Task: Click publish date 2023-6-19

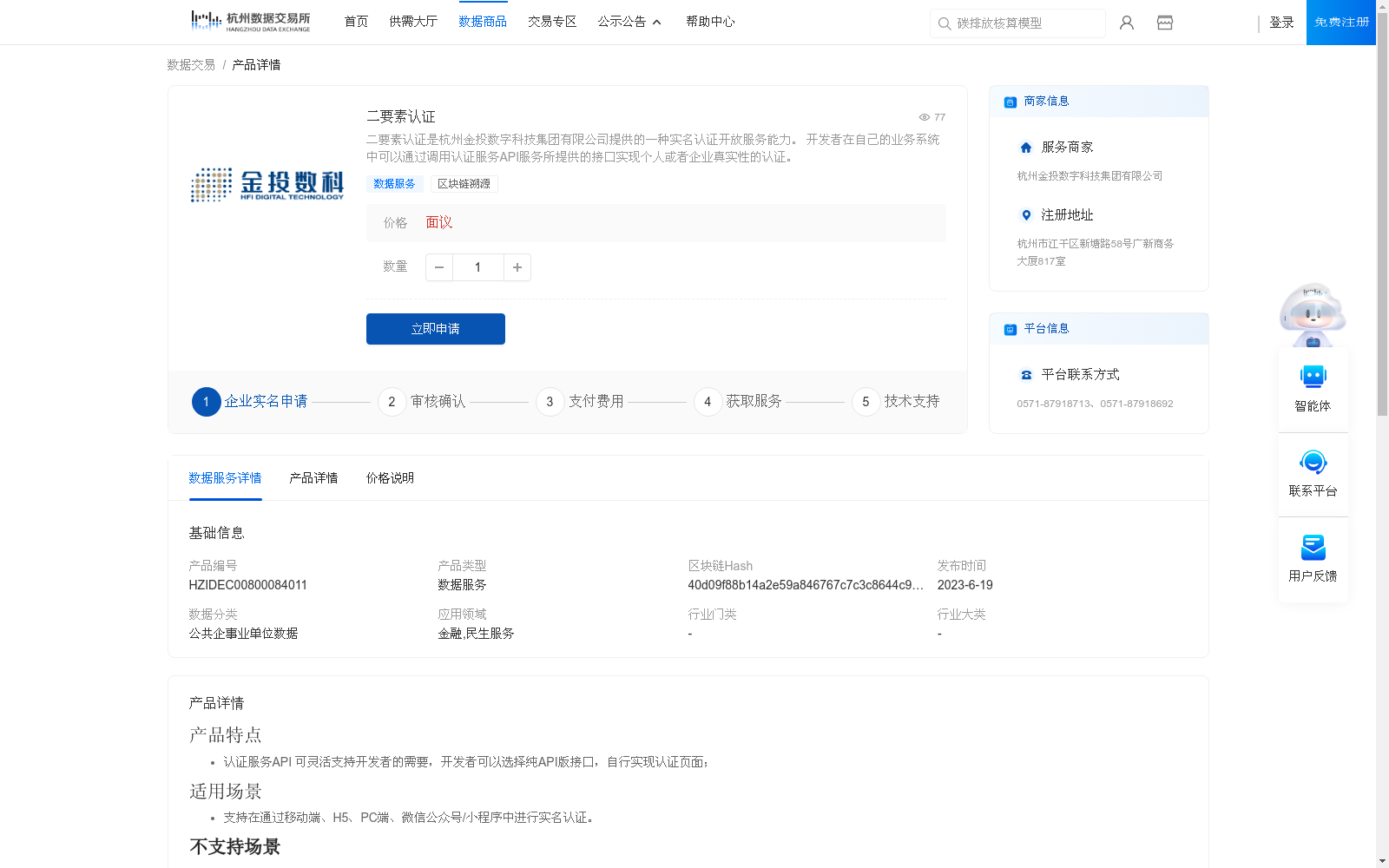Action: pyautogui.click(x=965, y=585)
